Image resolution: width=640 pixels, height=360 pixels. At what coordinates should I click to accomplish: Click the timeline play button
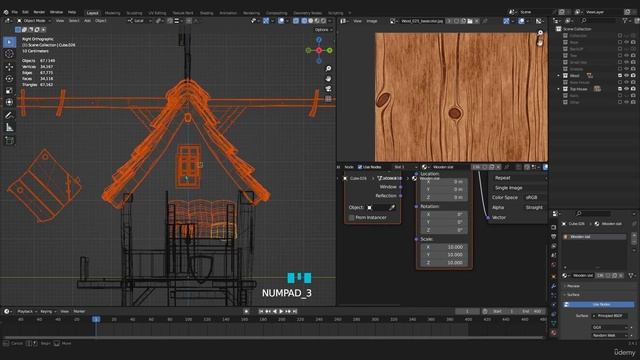click(281, 311)
